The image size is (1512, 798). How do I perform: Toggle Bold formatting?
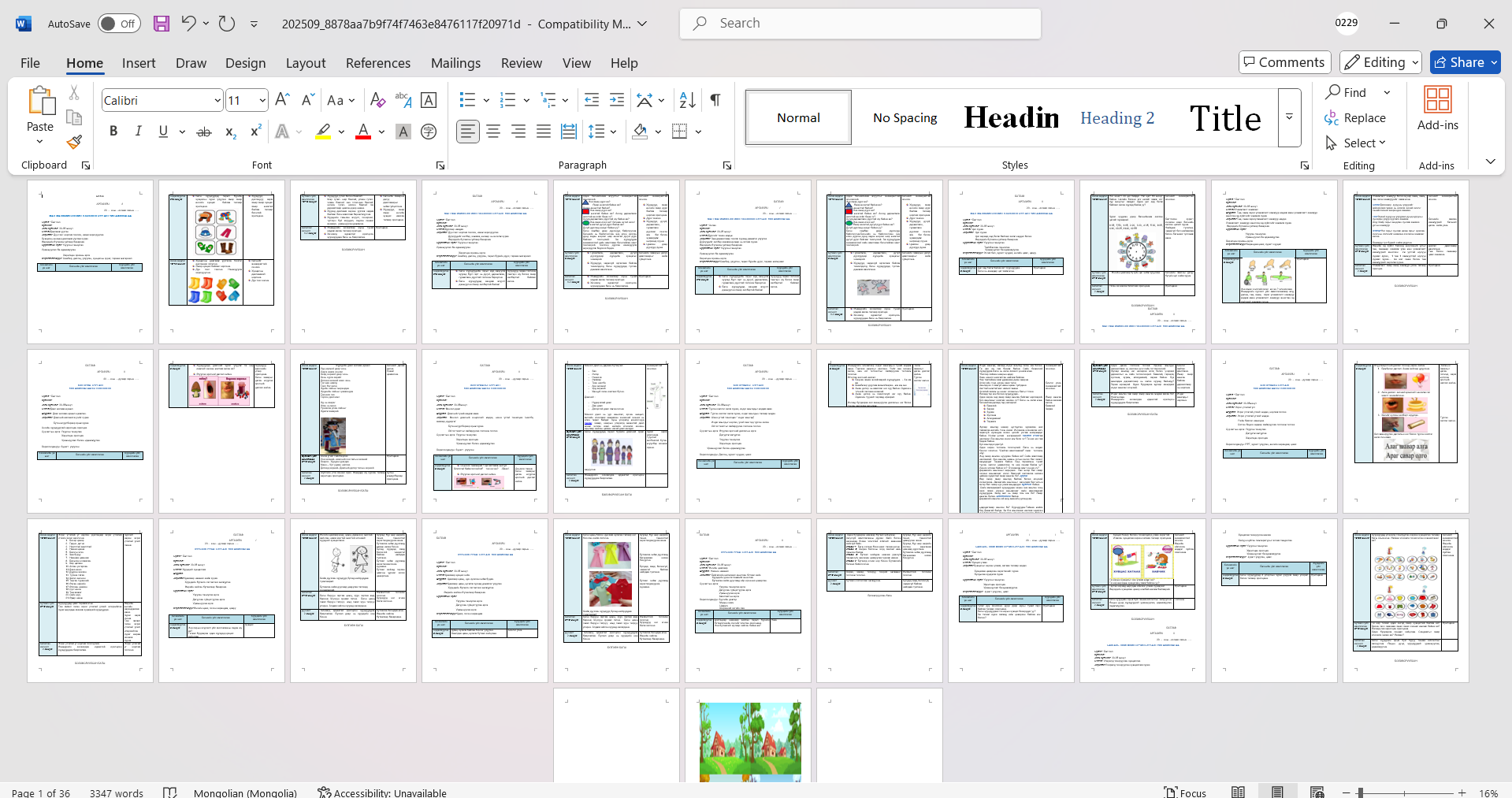pos(113,132)
